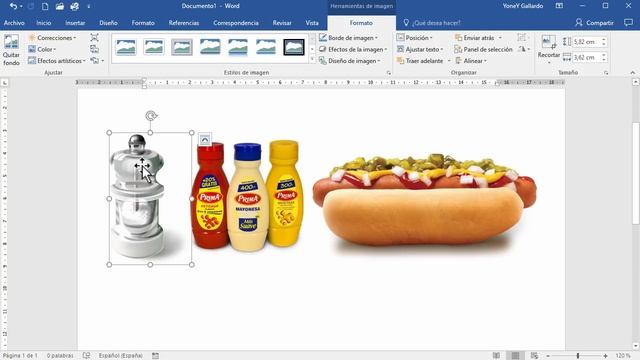The image size is (640, 360).
Task: Click the compress pictures icon
Action: 94,38
